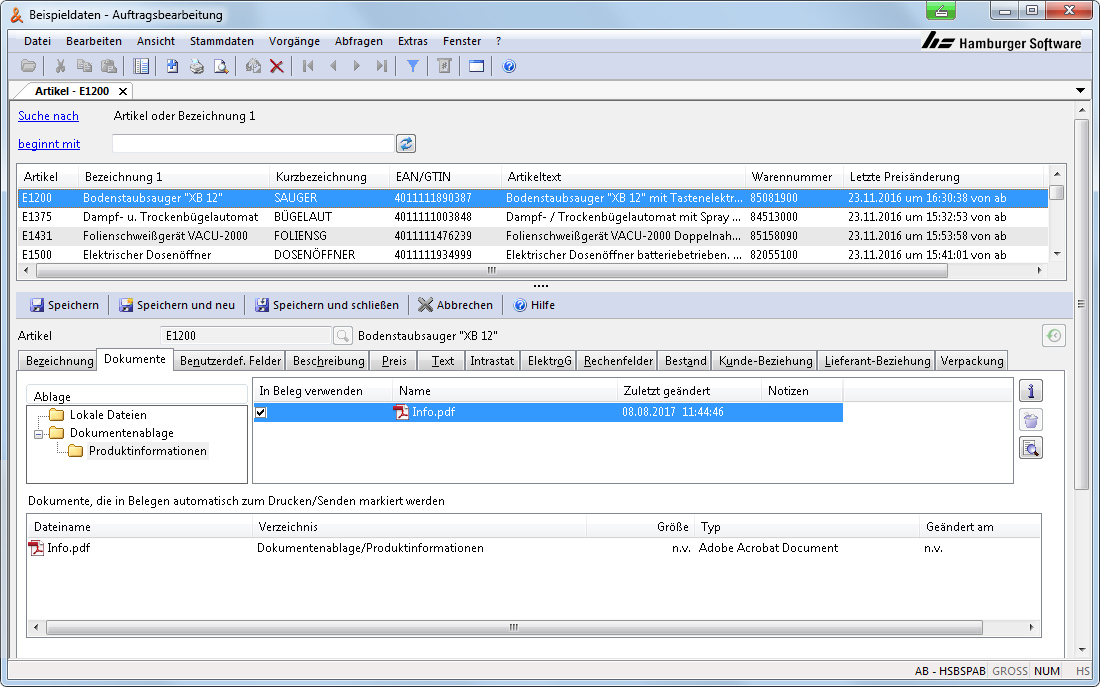Click the blue help icon in toolbar
This screenshot has width=1100, height=687.
(x=509, y=67)
